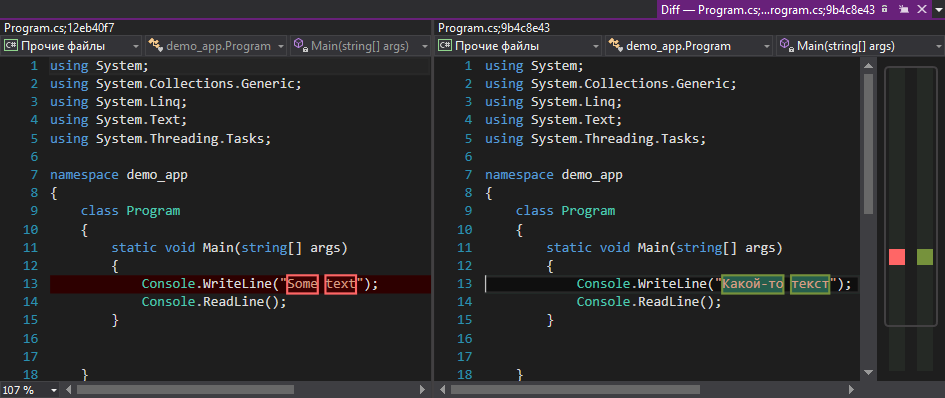Image resolution: width=945 pixels, height=398 pixels.
Task: Click 'namespace demo_app' in left pane
Action: 118,175
